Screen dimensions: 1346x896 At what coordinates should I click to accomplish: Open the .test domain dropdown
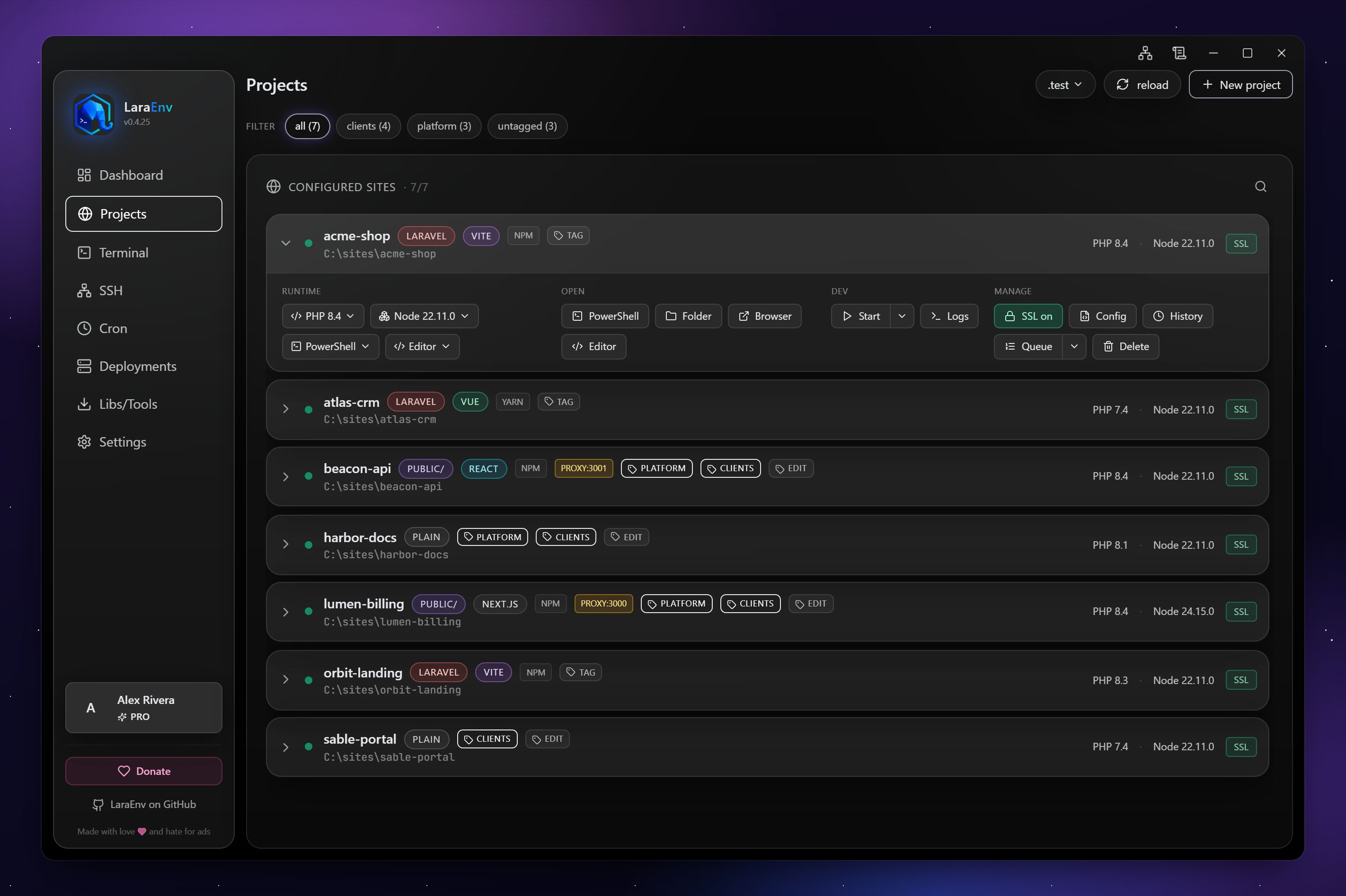click(x=1065, y=85)
